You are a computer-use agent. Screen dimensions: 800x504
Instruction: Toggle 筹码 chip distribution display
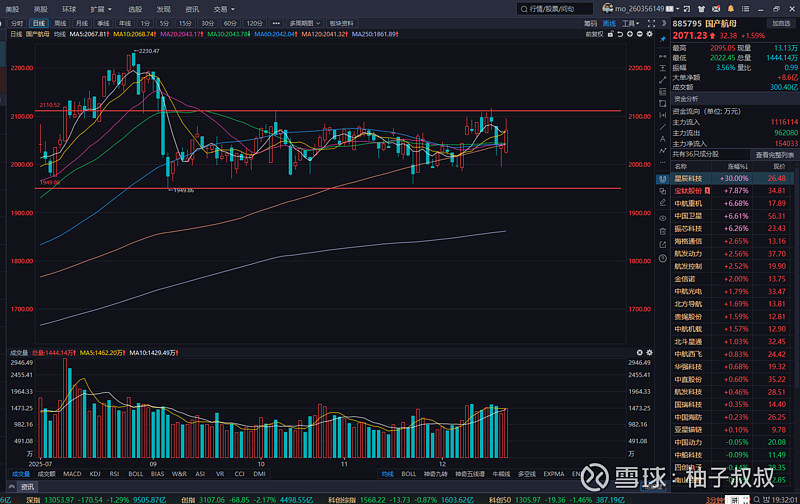tap(590, 21)
